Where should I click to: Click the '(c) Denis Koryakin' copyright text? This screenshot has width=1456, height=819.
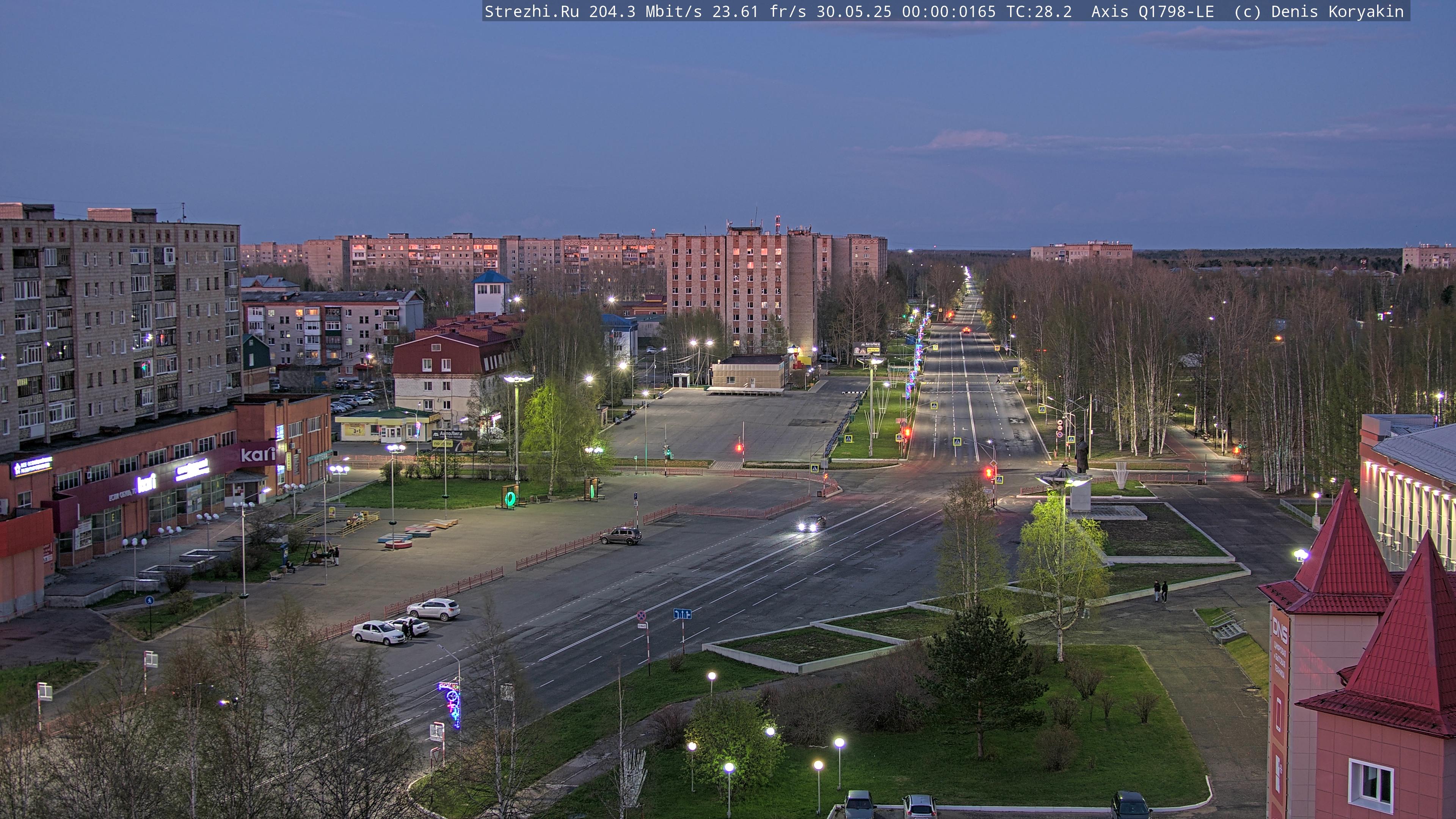pos(1319,12)
